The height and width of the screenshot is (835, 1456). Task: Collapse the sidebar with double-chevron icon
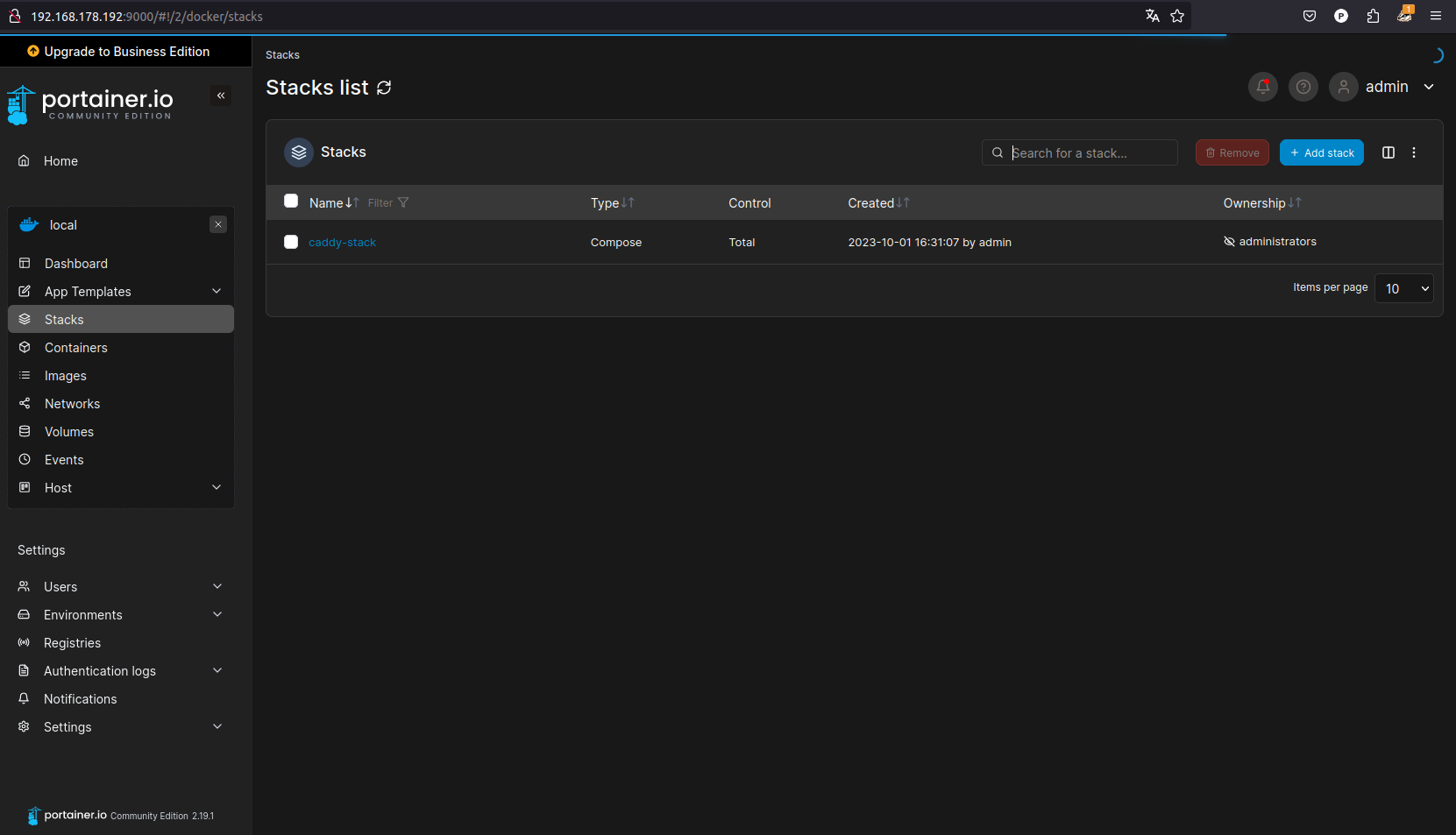tap(221, 96)
